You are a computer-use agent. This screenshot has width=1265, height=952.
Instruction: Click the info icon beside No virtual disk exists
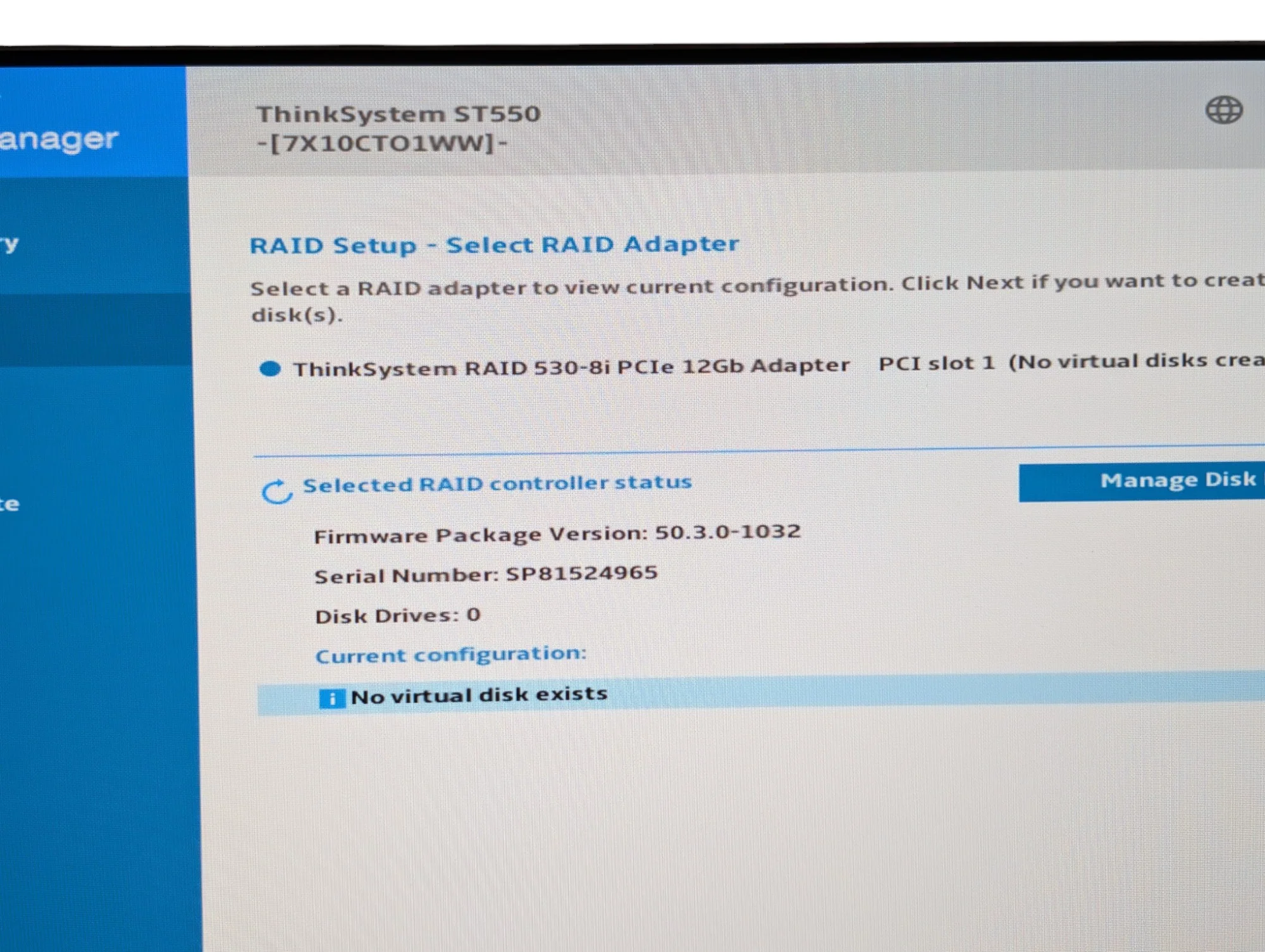[331, 699]
